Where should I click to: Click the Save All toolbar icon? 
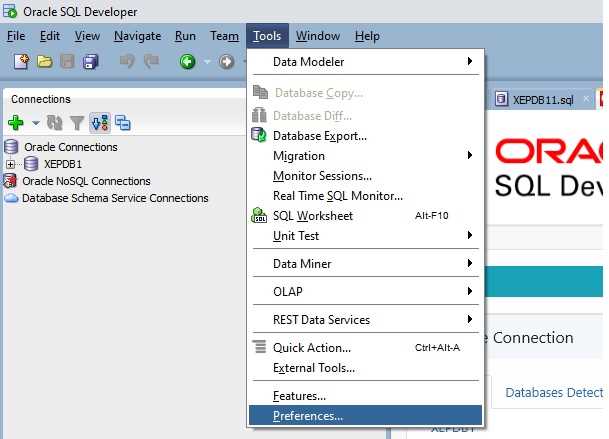(x=91, y=62)
